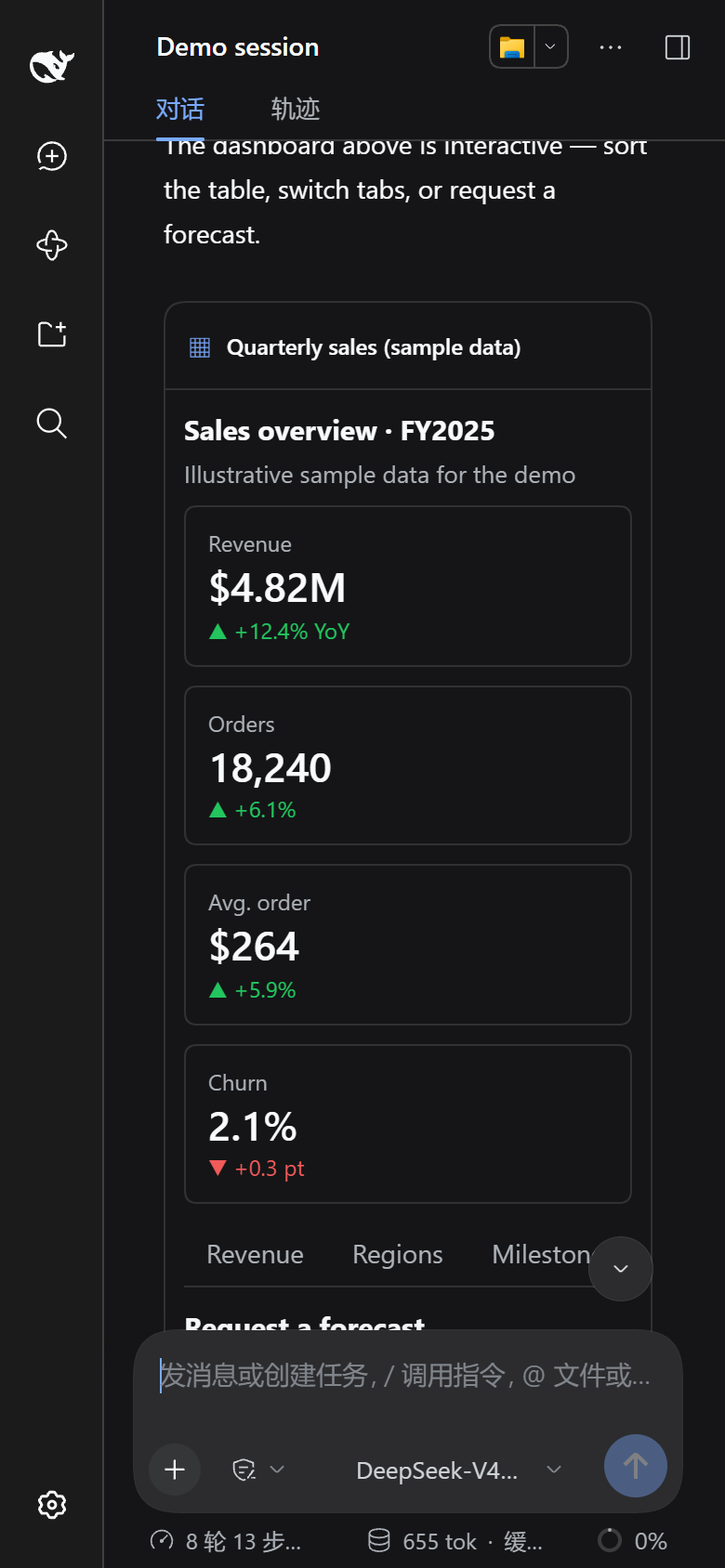725x1568 pixels.
Task: Select the Revenue card showing $4.82M
Action: click(408, 586)
